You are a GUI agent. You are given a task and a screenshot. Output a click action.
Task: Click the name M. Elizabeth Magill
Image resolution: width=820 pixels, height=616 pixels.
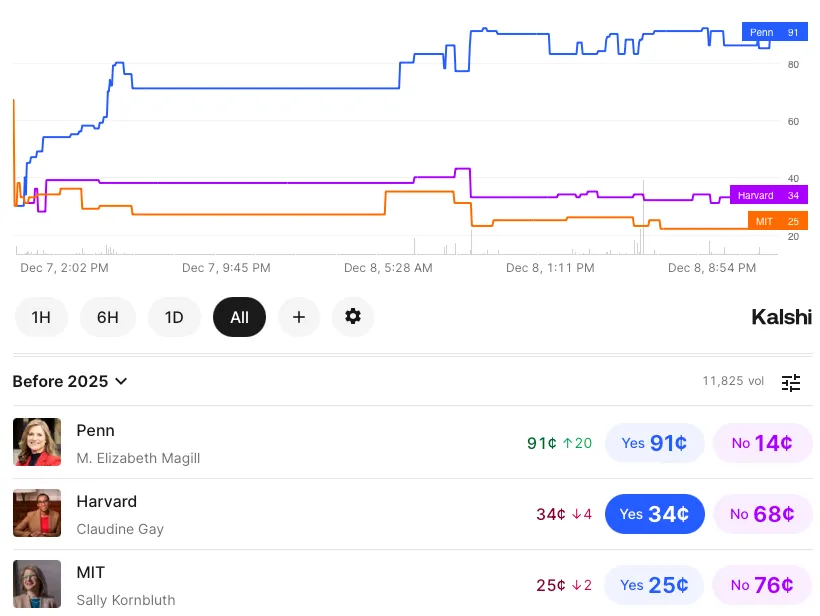[138, 458]
